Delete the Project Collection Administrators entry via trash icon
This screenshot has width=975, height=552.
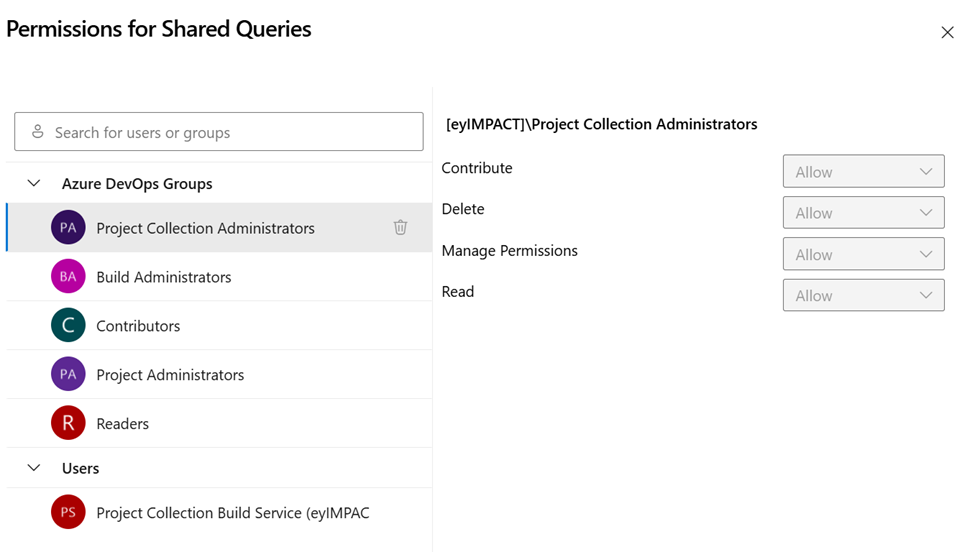tap(400, 228)
